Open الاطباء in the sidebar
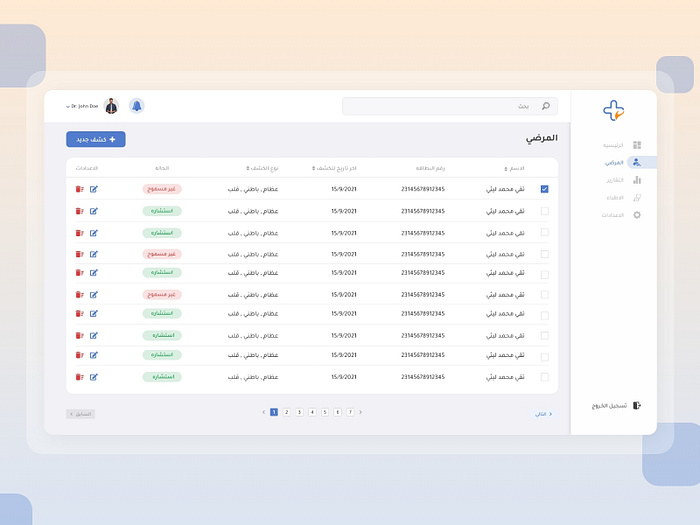The width and height of the screenshot is (700, 525). [x=624, y=197]
